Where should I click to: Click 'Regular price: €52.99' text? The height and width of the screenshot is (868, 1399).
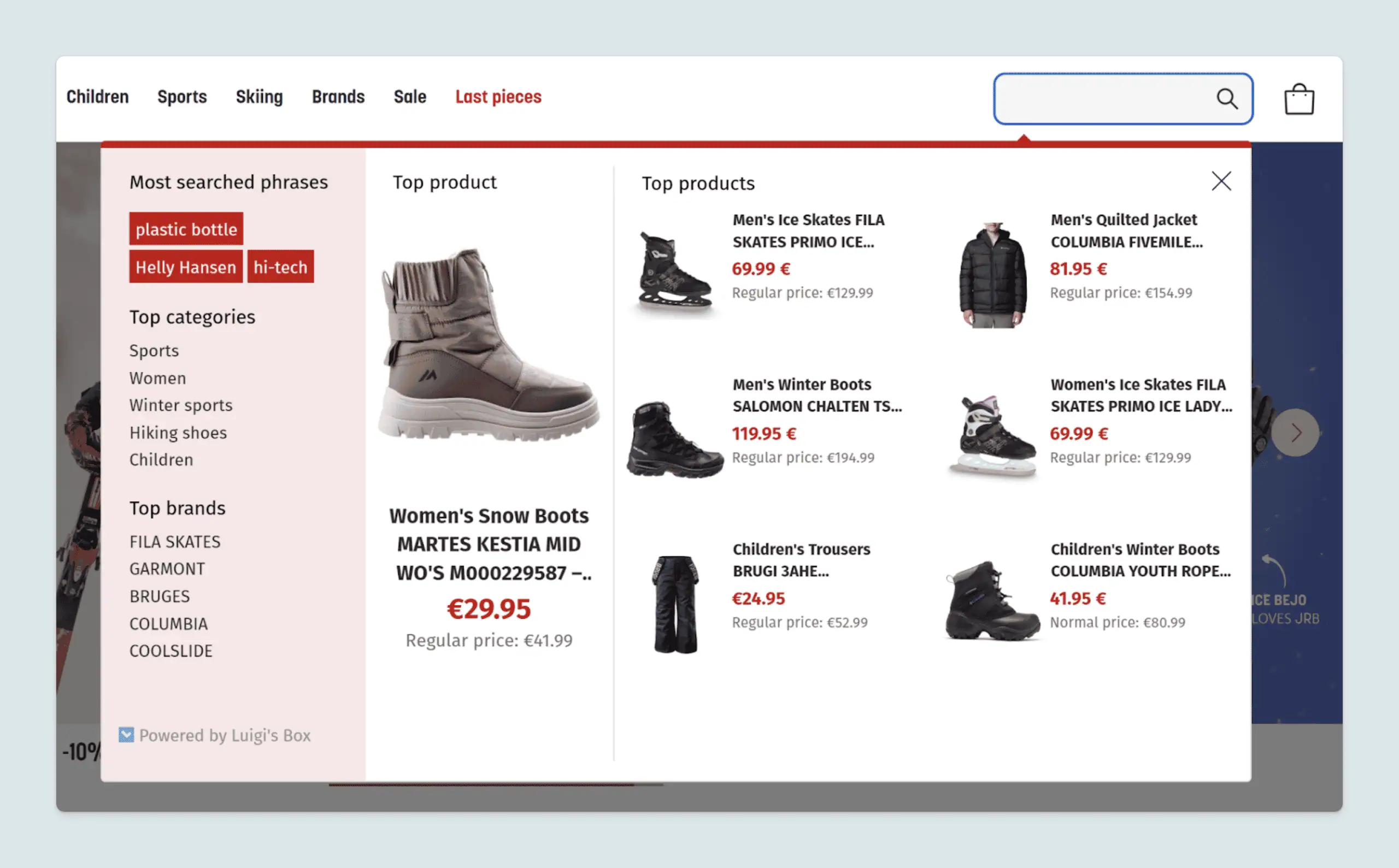[x=800, y=623]
